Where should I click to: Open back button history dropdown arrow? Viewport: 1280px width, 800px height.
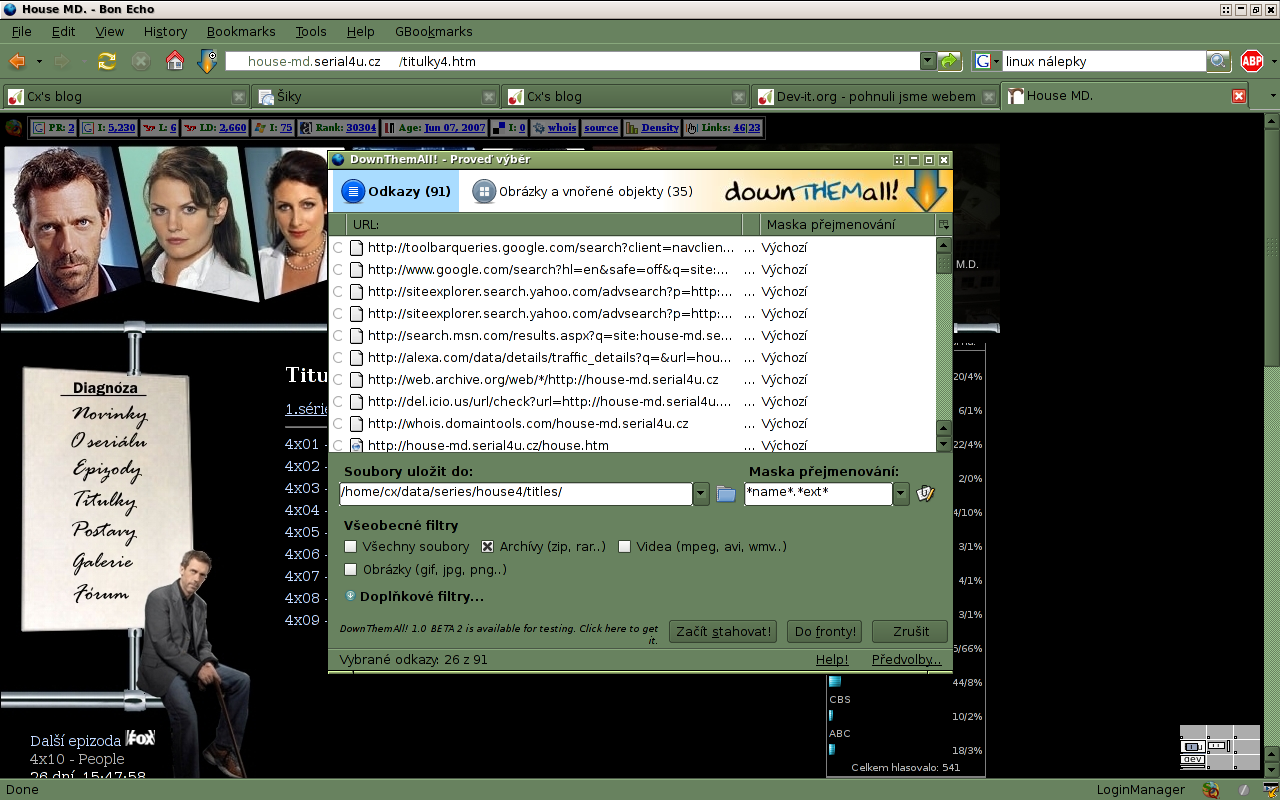[39, 61]
